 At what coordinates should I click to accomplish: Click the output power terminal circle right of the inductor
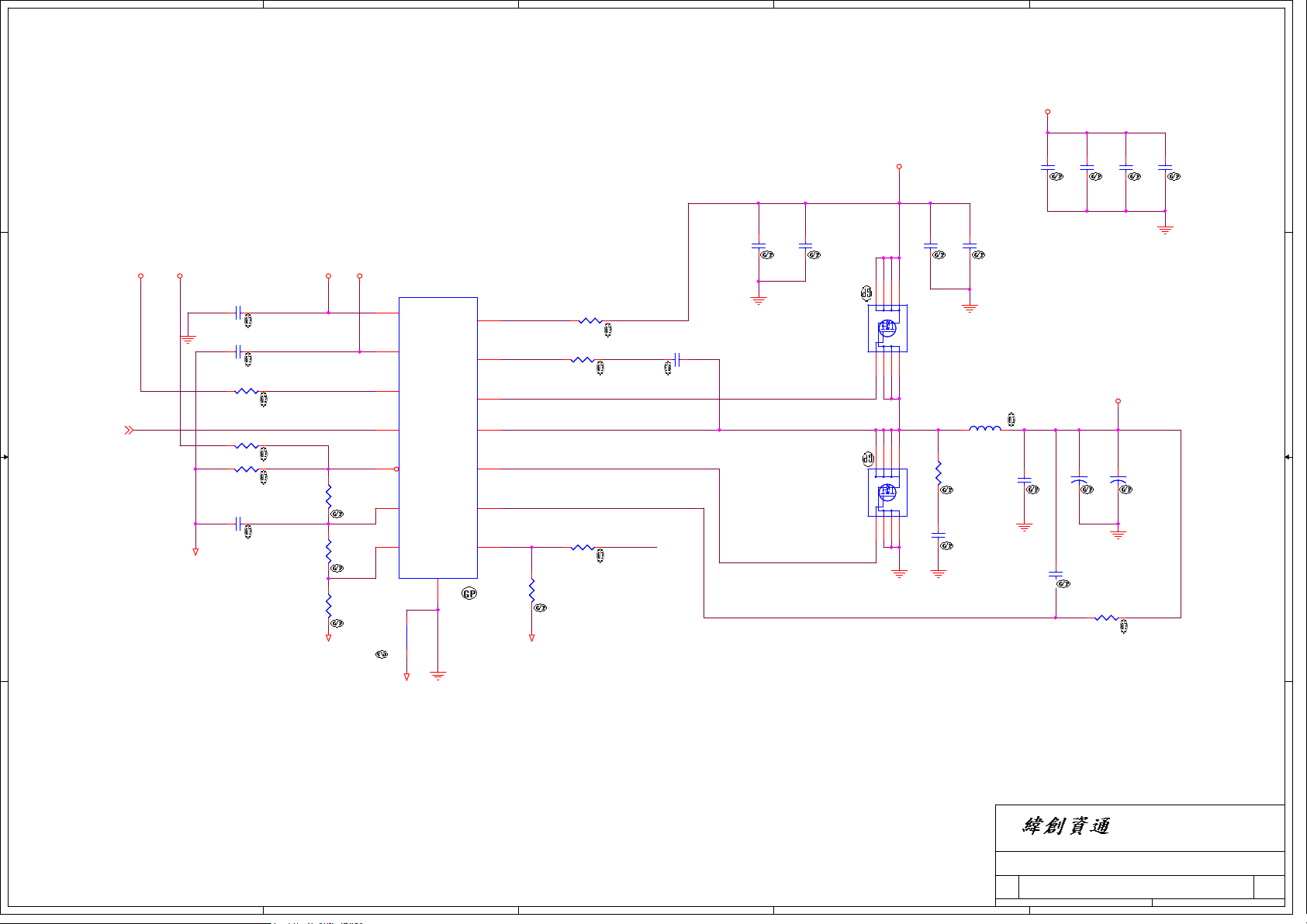click(1118, 401)
